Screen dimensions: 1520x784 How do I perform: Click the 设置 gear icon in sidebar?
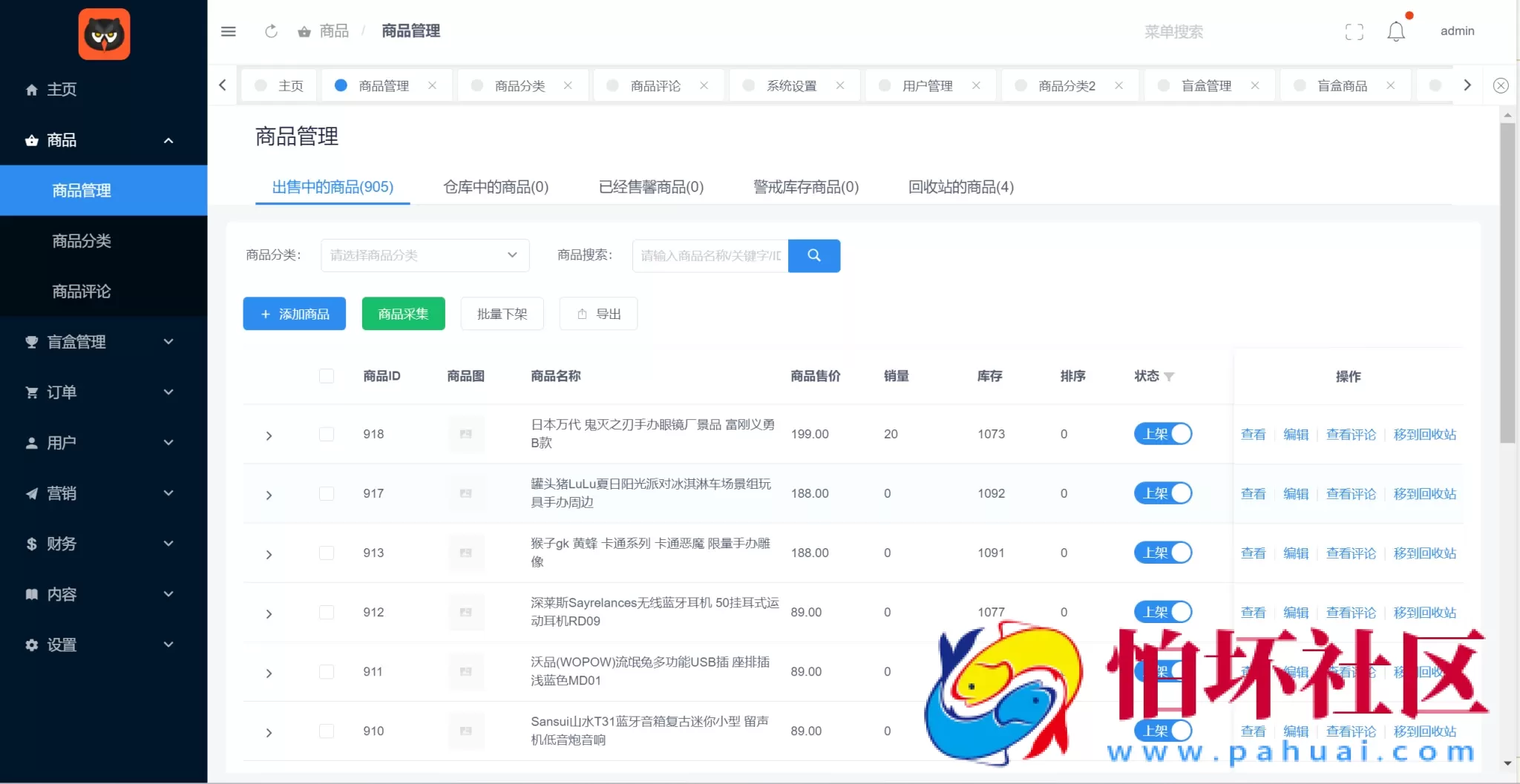(x=30, y=645)
